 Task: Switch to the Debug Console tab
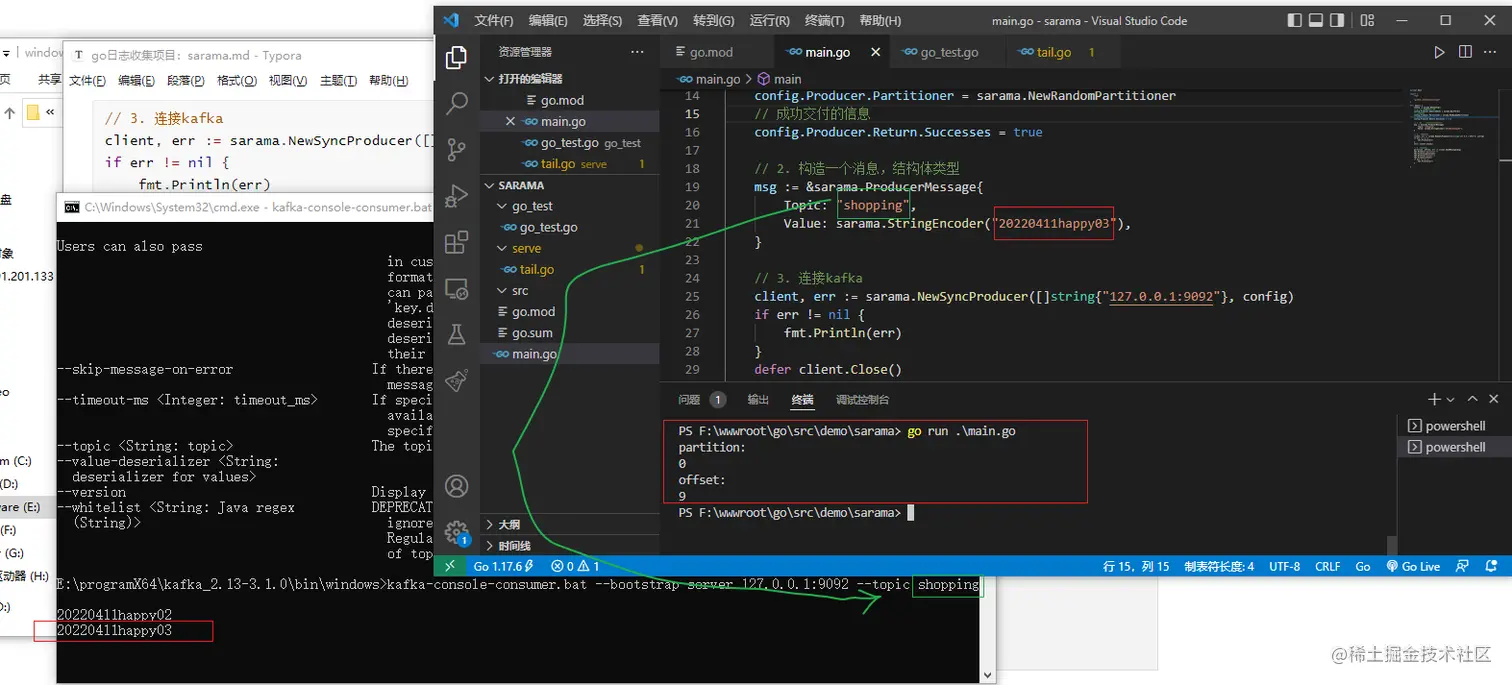pos(862,399)
